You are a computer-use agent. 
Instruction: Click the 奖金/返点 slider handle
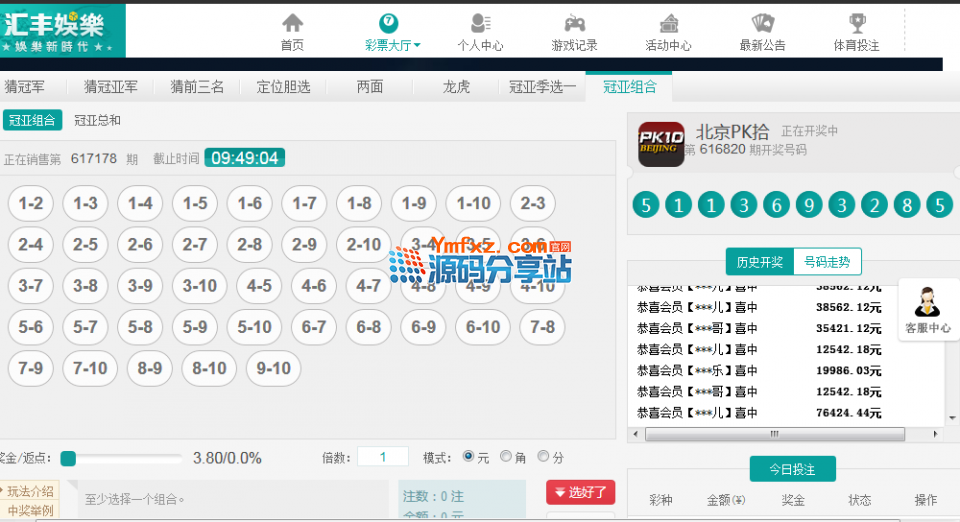[68, 459]
